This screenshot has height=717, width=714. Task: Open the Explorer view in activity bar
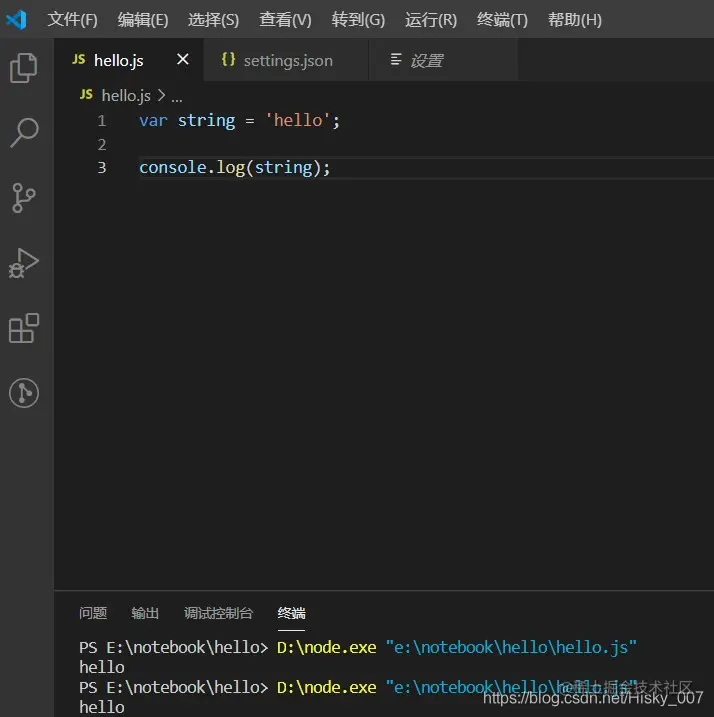(24, 68)
